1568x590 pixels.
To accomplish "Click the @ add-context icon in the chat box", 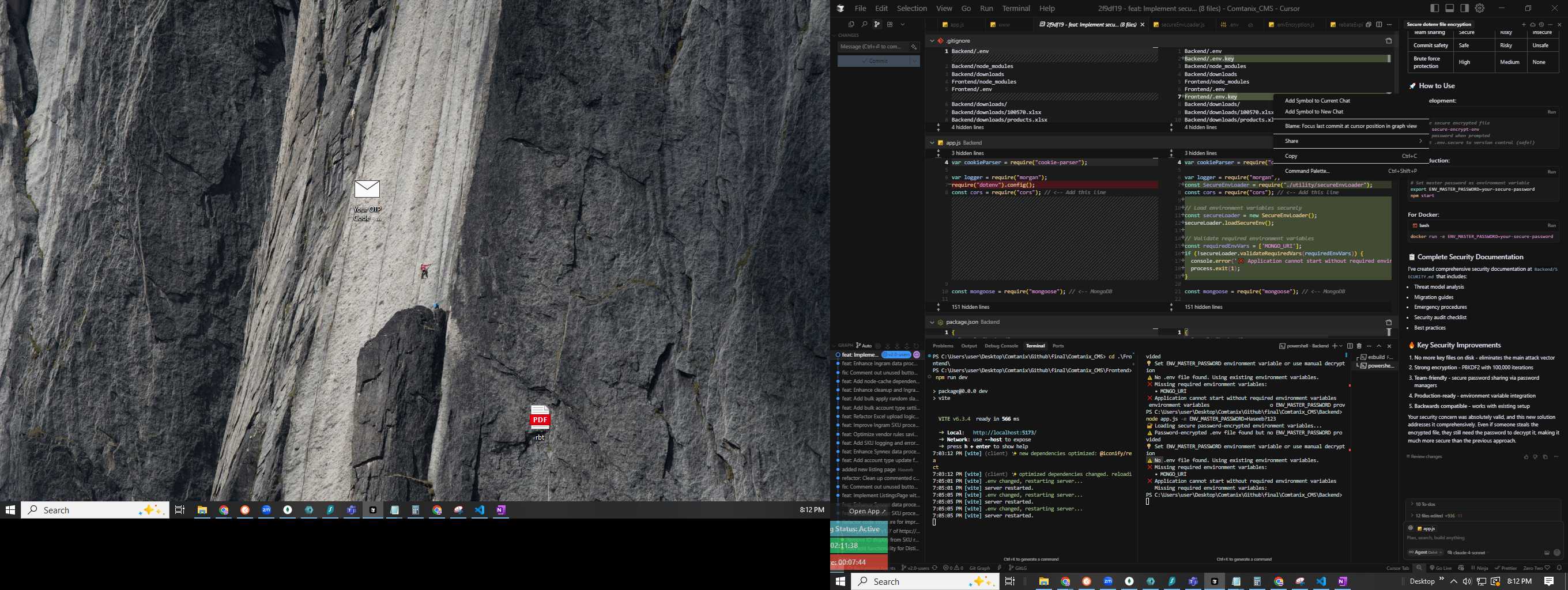I will pyautogui.click(x=1411, y=528).
